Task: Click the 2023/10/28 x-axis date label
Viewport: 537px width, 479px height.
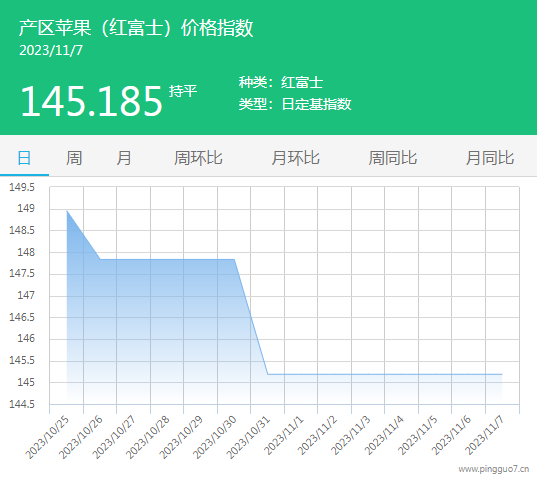Action: pos(148,437)
